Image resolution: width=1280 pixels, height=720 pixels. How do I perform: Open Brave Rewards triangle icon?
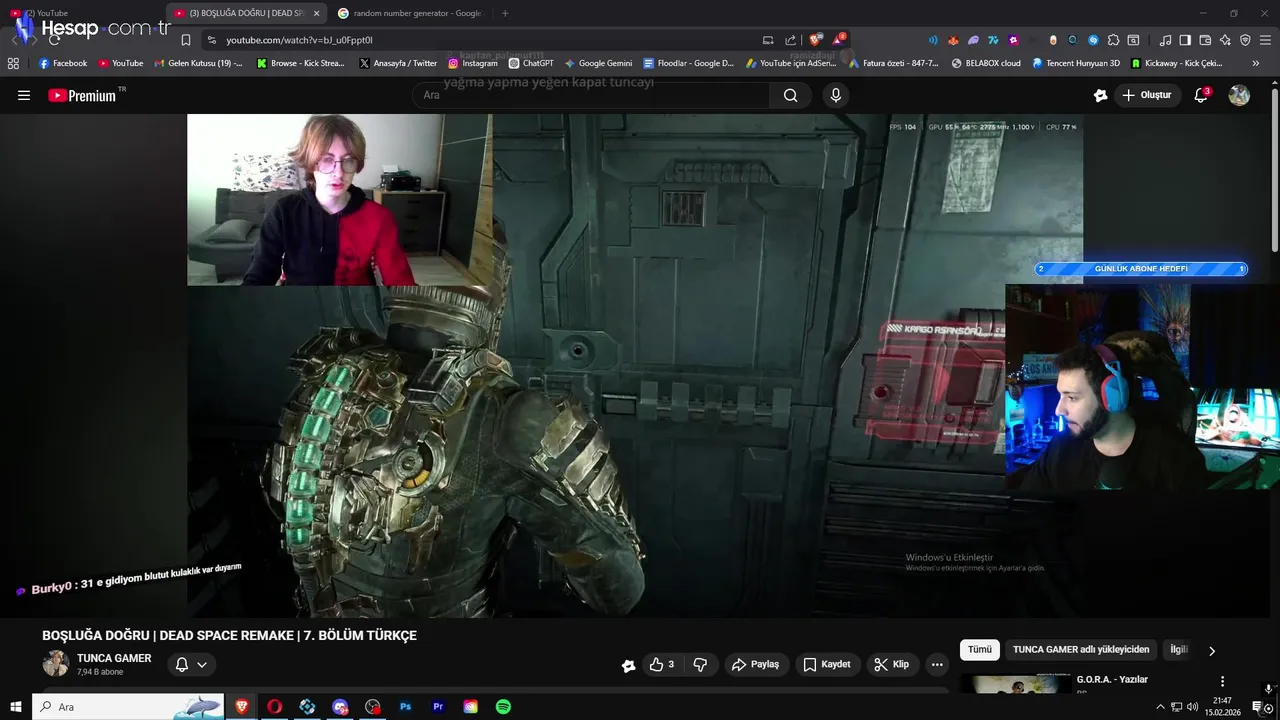[838, 40]
